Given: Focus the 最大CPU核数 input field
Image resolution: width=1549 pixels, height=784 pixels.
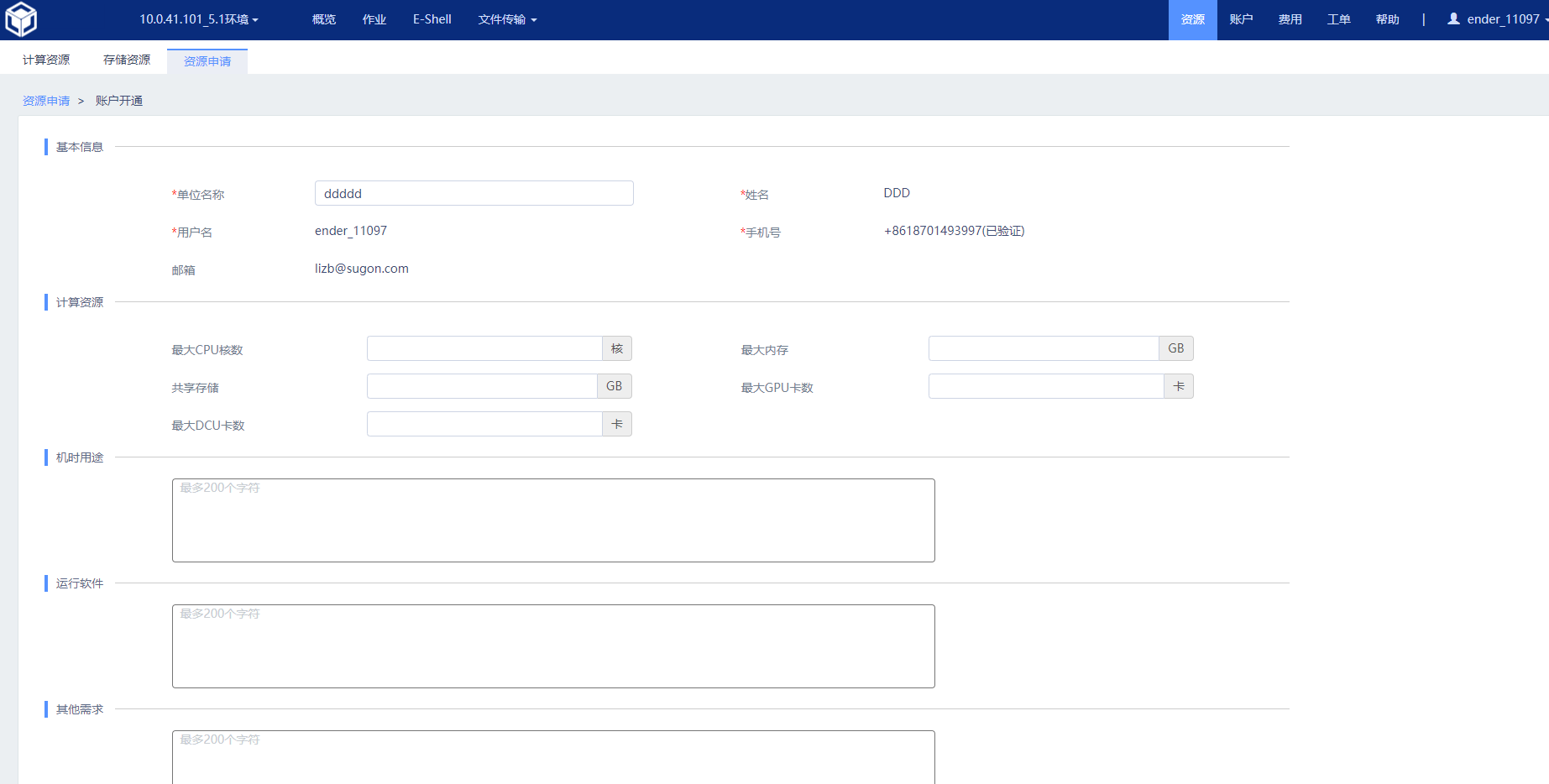Looking at the screenshot, I should 484,348.
